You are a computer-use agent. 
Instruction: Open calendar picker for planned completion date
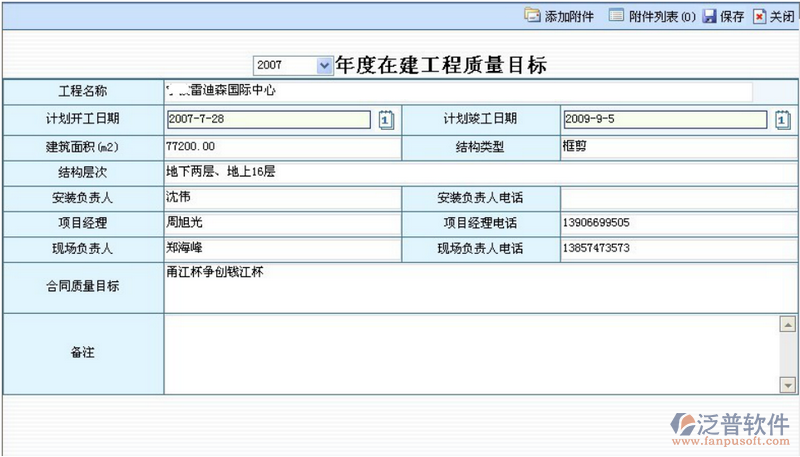coord(783,120)
